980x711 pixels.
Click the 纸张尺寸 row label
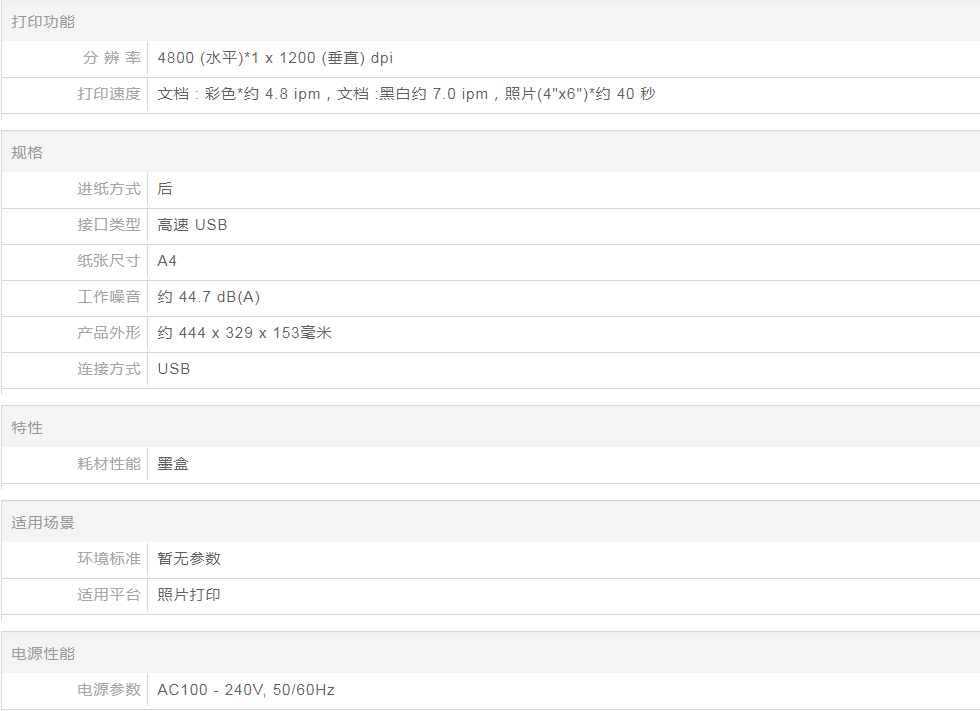click(109, 261)
